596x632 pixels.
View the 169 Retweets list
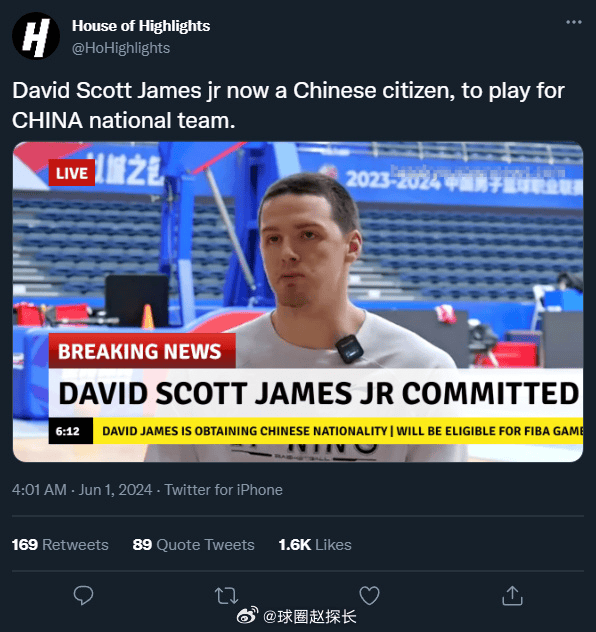pos(60,545)
